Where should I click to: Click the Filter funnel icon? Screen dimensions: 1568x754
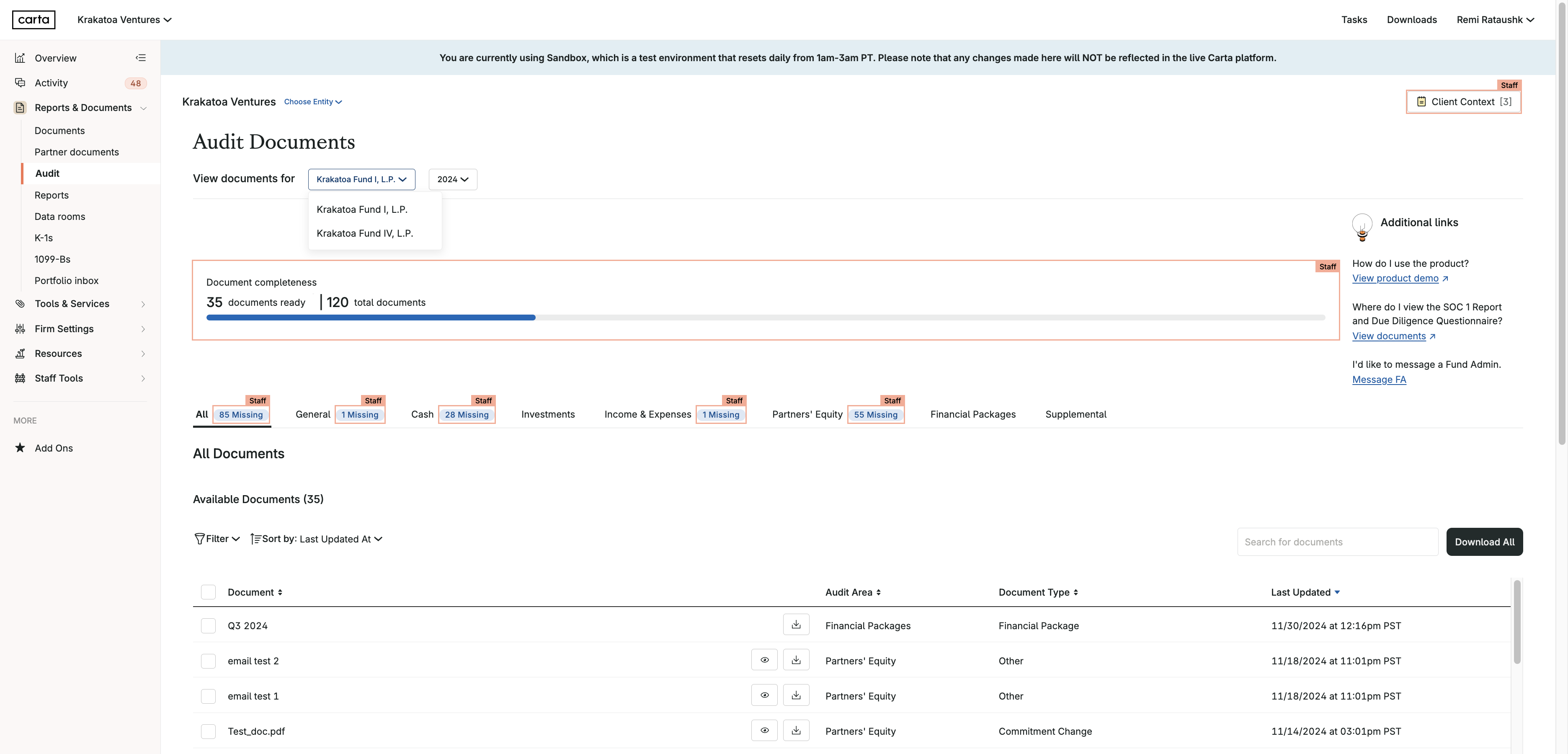(199, 539)
